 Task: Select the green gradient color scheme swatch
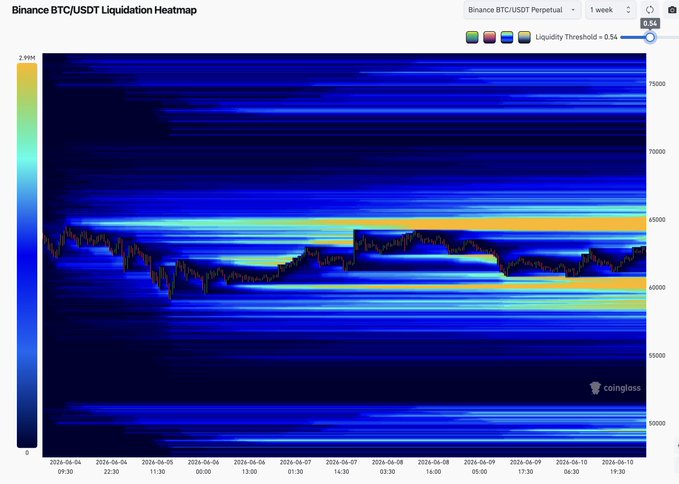tap(472, 37)
